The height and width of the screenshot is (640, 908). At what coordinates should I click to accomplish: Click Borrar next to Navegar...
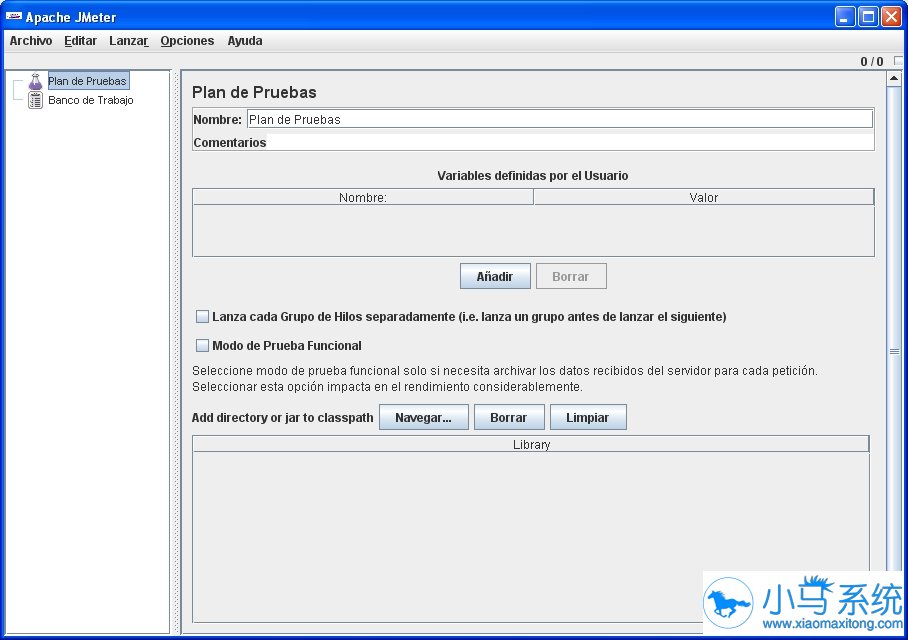508,418
